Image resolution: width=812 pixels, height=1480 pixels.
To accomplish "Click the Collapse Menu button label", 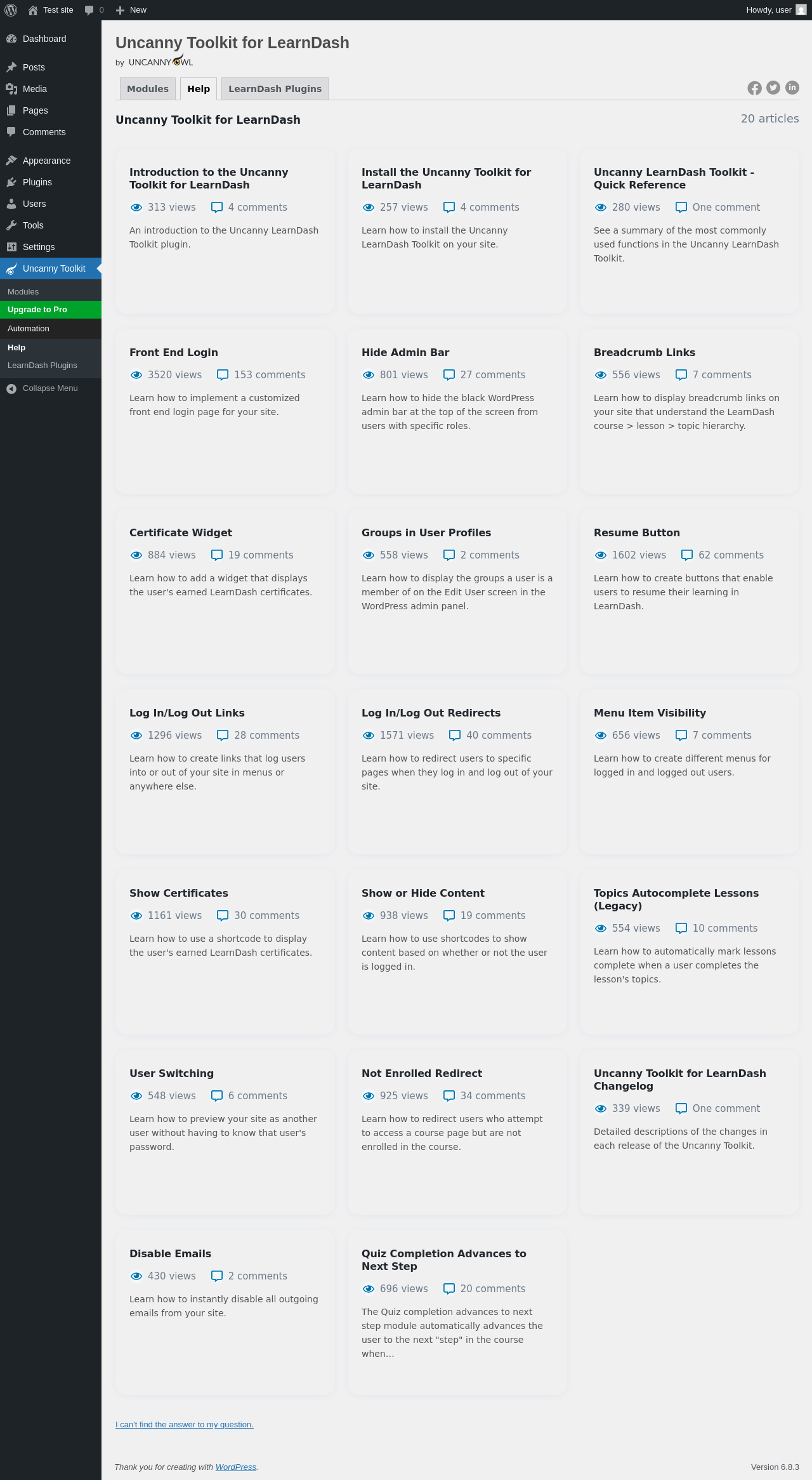I will point(50,388).
